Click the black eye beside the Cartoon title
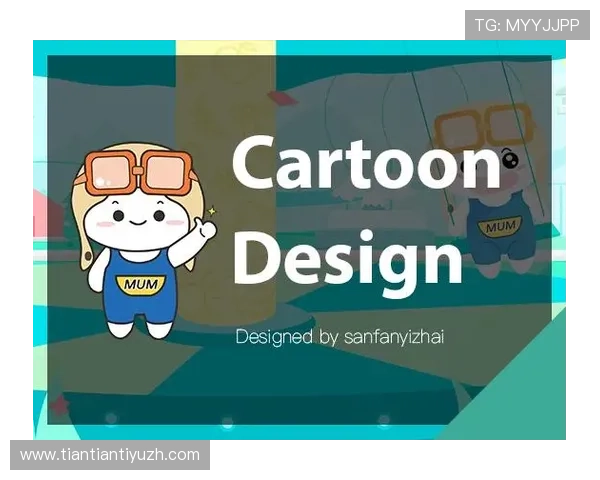The height and width of the screenshot is (480, 600). [x=511, y=158]
